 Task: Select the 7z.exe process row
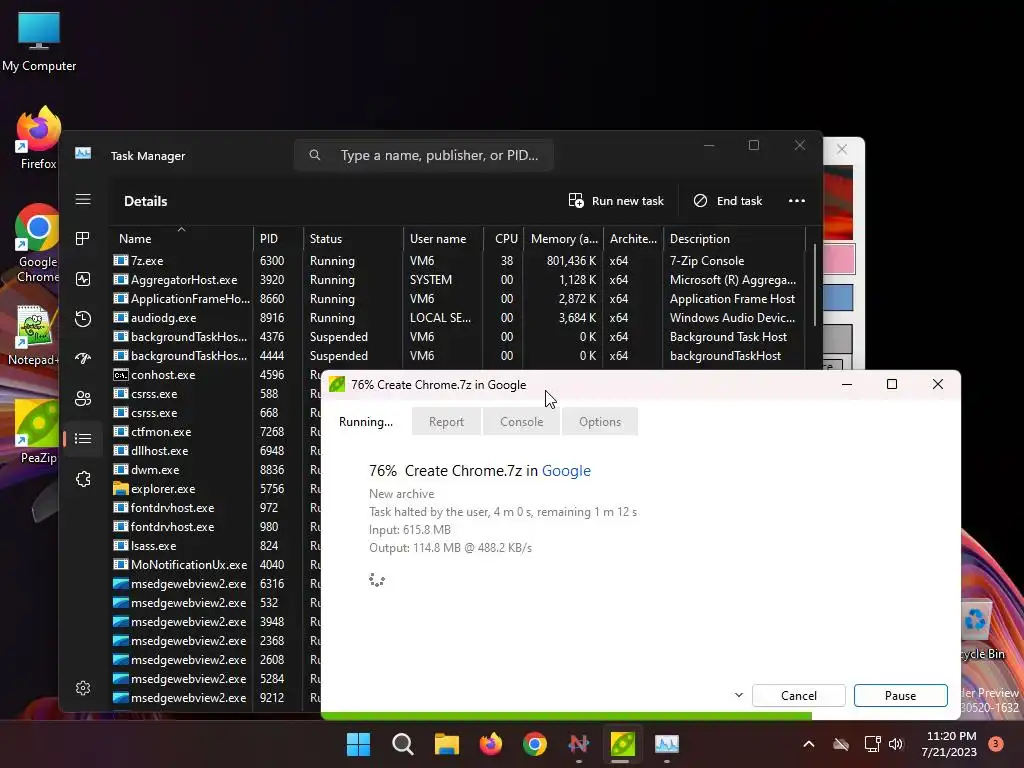pyautogui.click(x=457, y=261)
